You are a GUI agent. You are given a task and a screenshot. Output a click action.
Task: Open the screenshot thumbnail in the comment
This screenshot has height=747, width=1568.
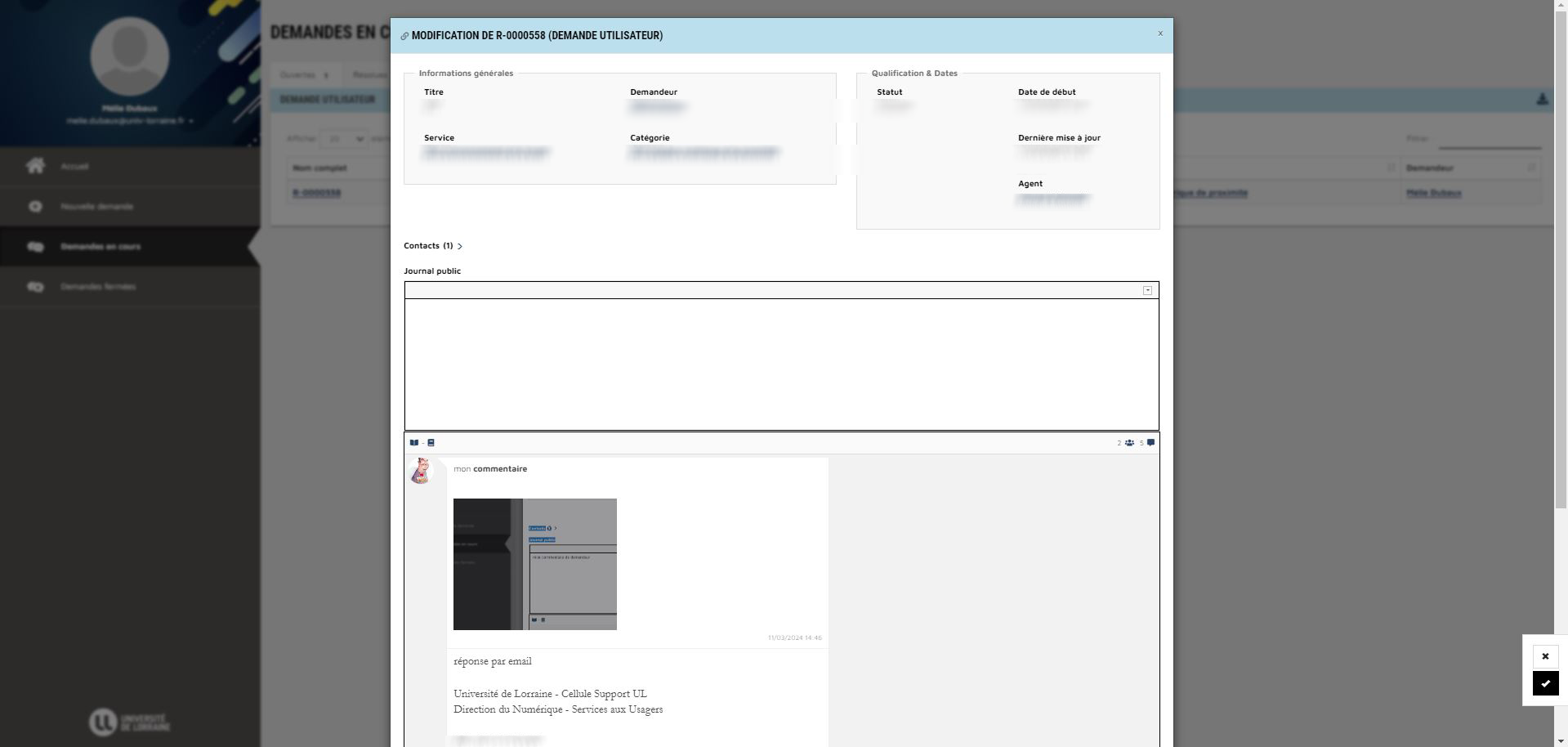coord(534,564)
